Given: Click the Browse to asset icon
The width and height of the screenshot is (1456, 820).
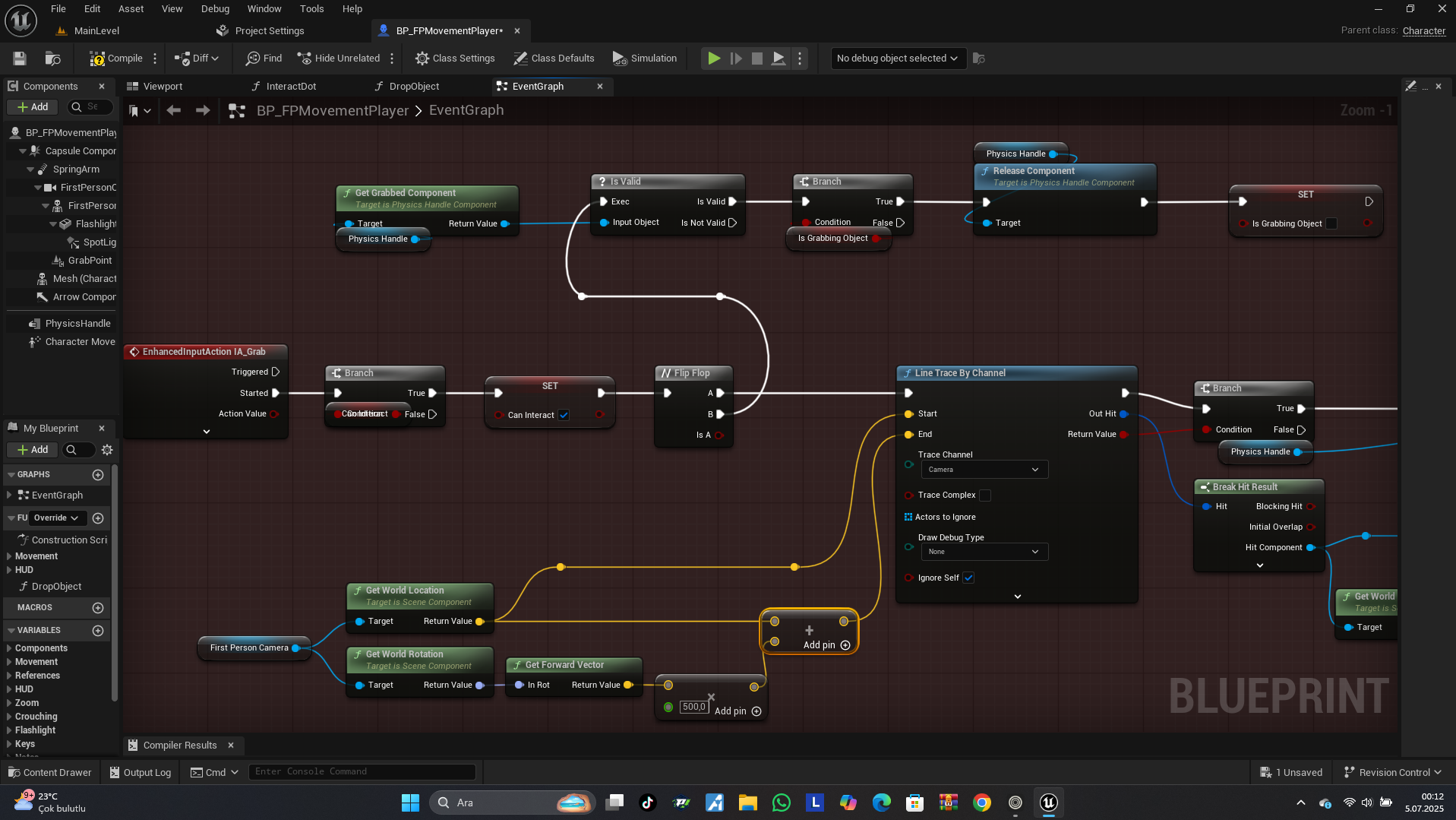Looking at the screenshot, I should coord(52,59).
